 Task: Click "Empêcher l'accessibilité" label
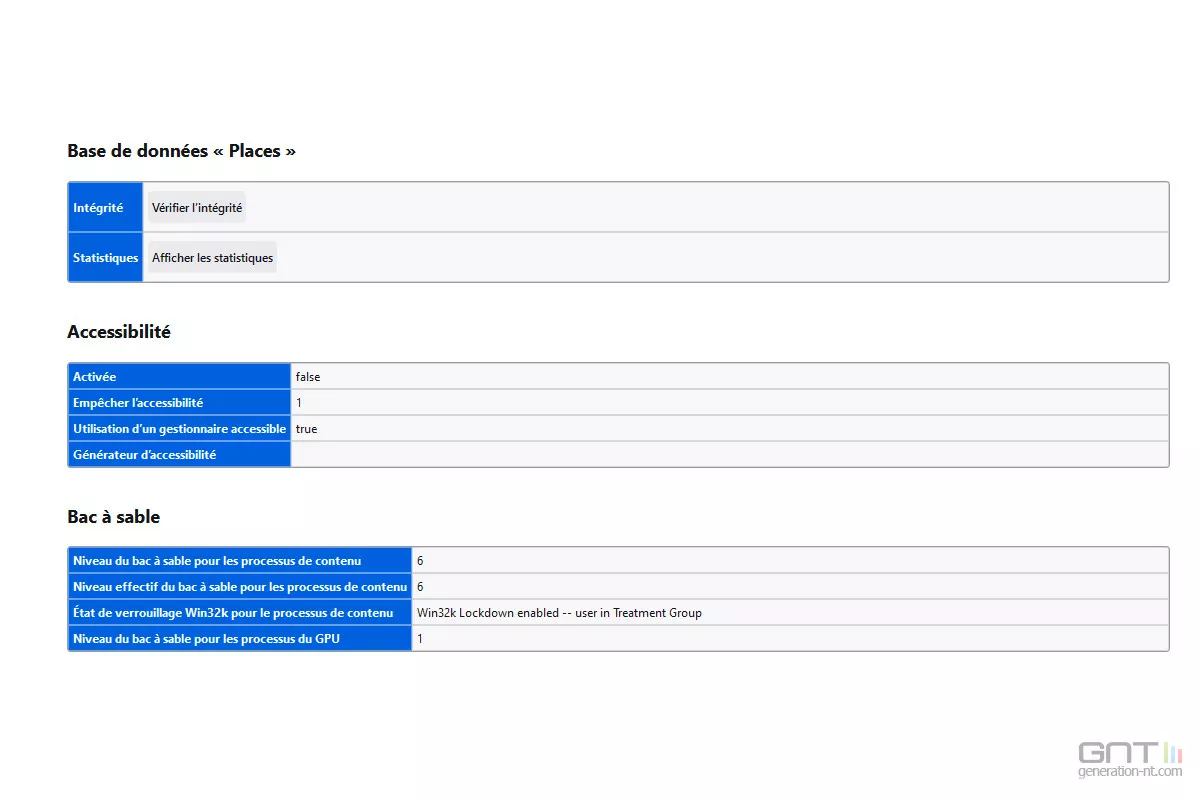180,403
